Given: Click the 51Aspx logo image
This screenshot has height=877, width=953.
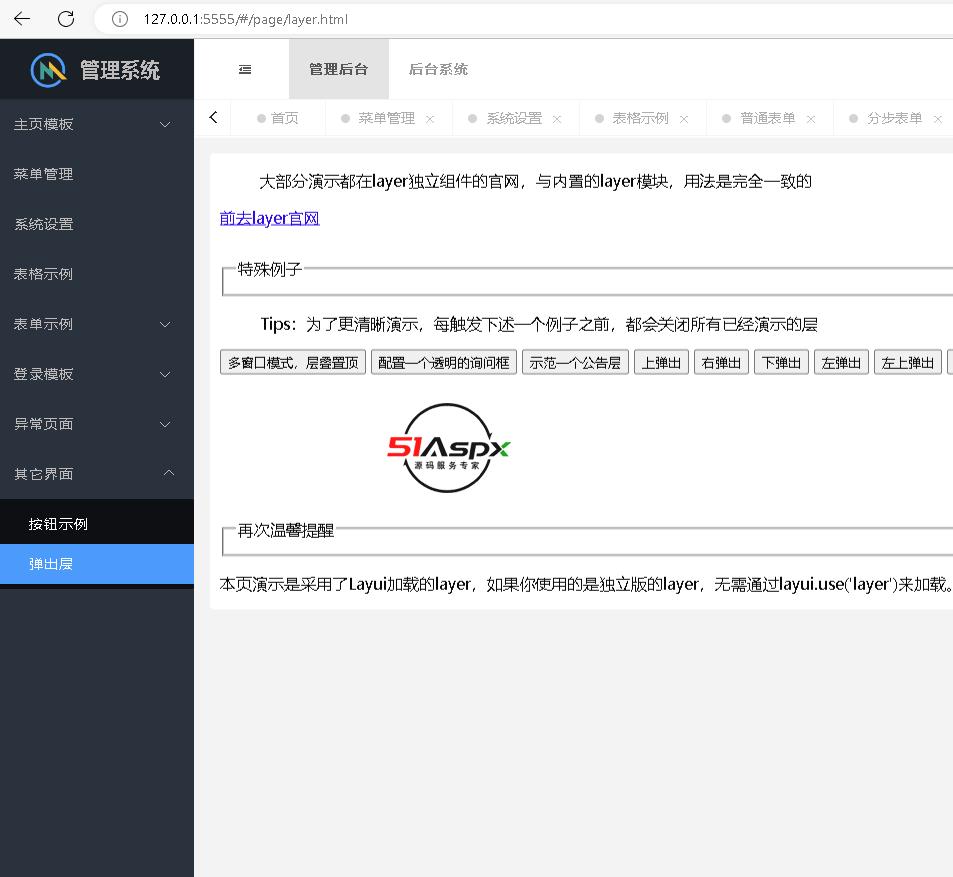Looking at the screenshot, I should pos(449,448).
